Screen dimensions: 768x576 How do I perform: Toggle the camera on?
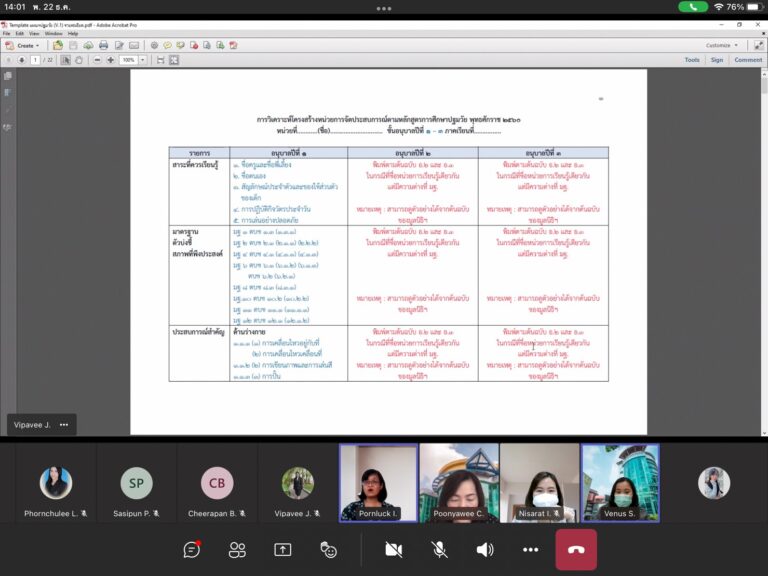point(393,550)
